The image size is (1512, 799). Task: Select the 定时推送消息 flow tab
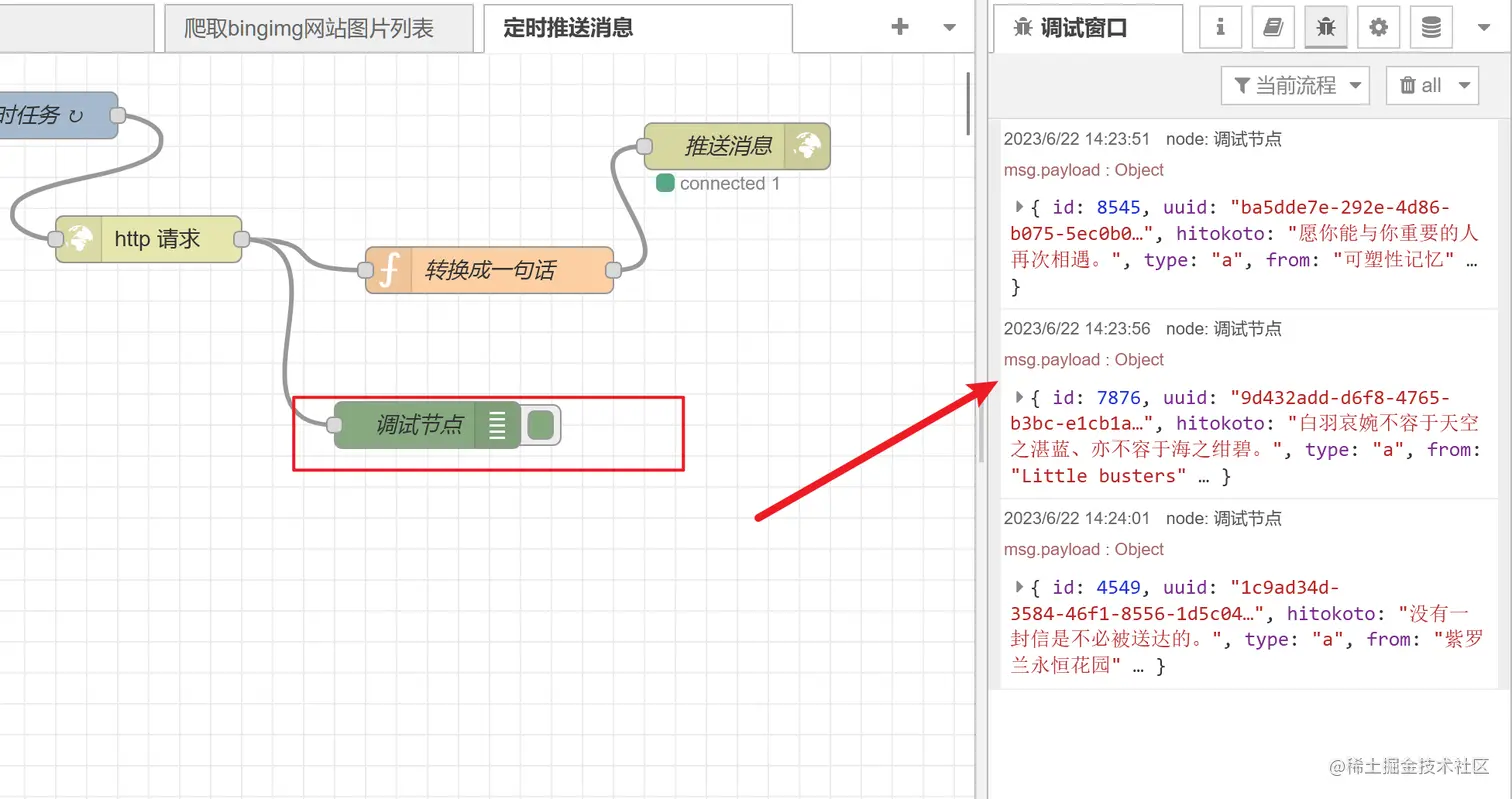tap(637, 28)
